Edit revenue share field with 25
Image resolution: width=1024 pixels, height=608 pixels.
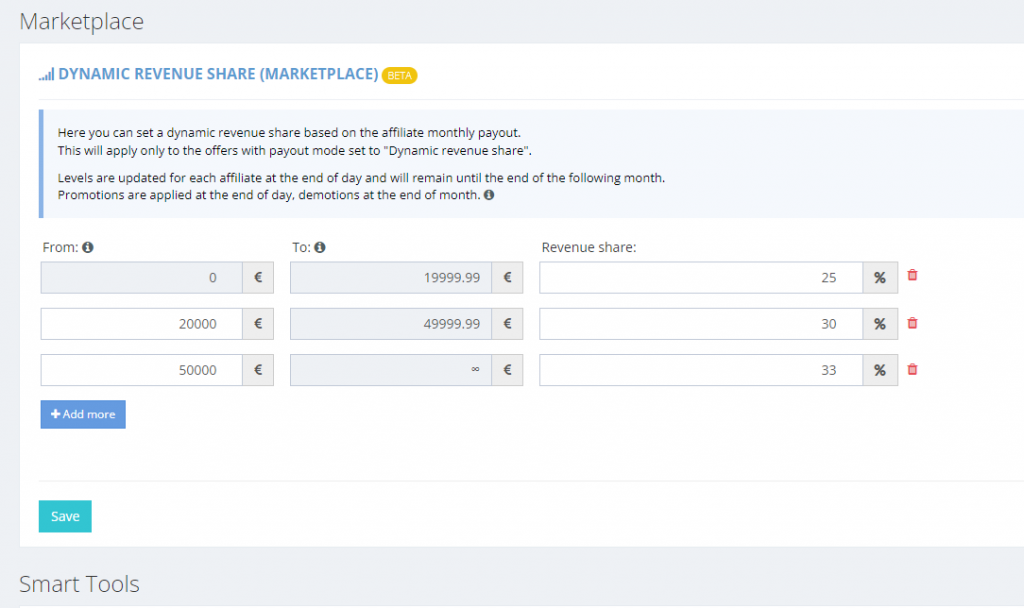coord(701,278)
